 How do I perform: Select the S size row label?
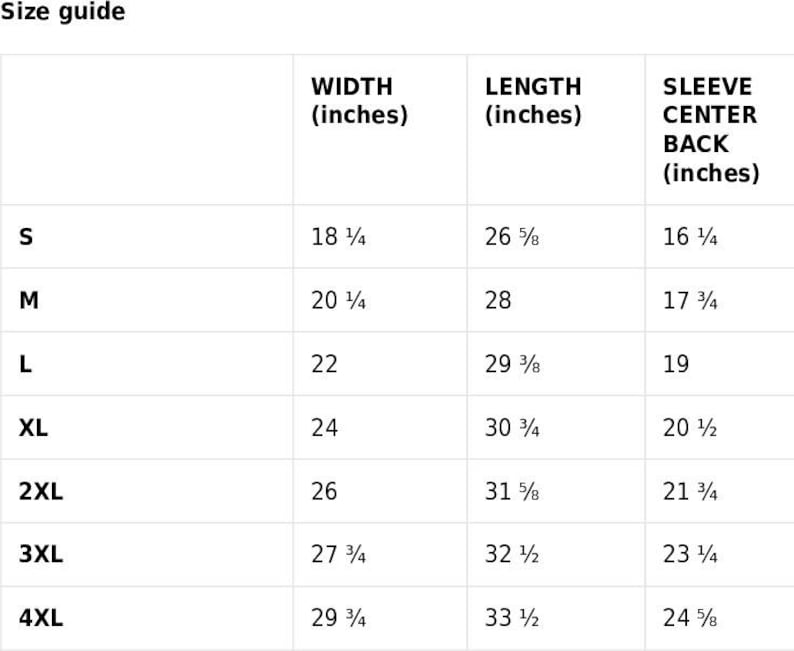[26, 237]
